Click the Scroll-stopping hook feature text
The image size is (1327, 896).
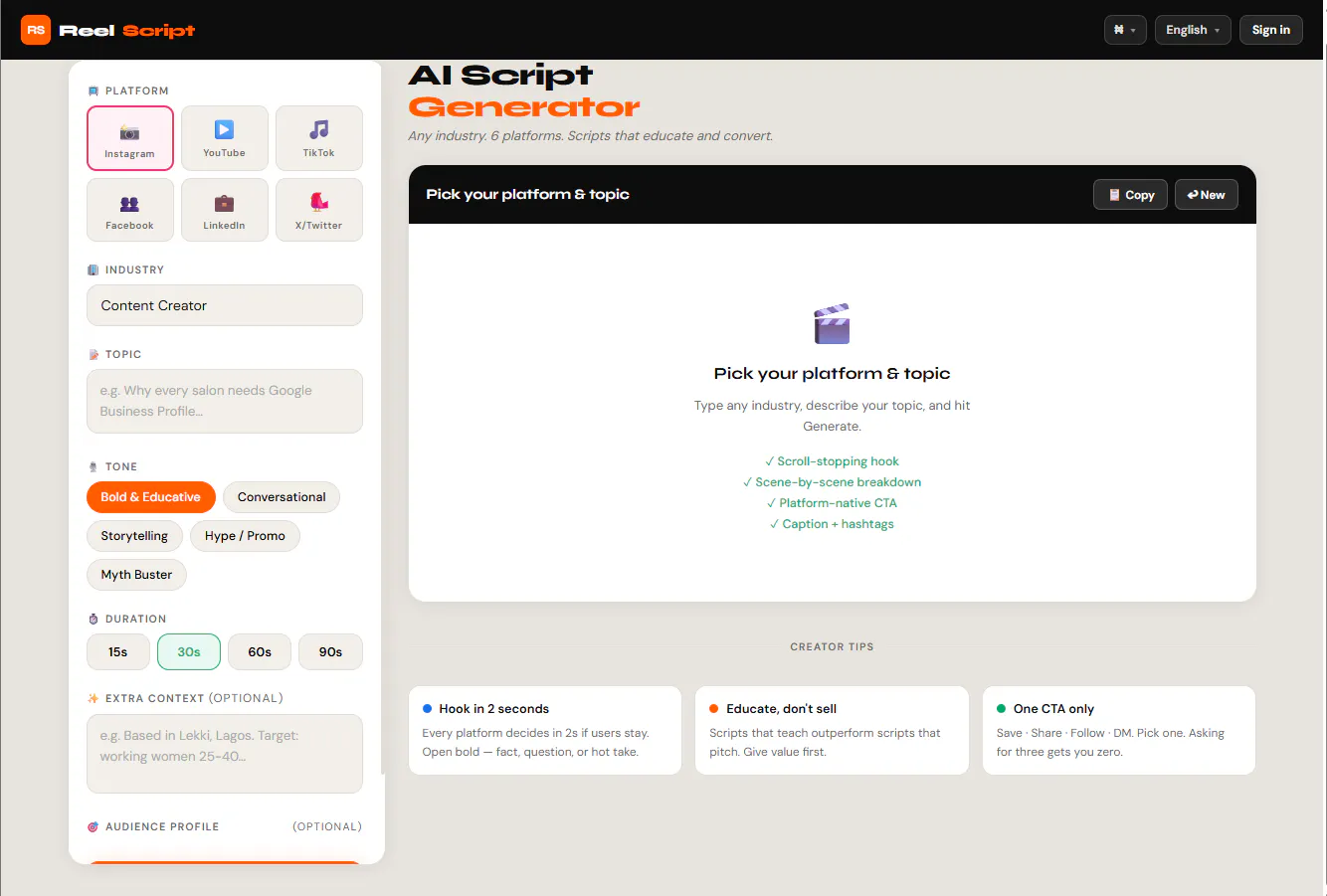(832, 461)
